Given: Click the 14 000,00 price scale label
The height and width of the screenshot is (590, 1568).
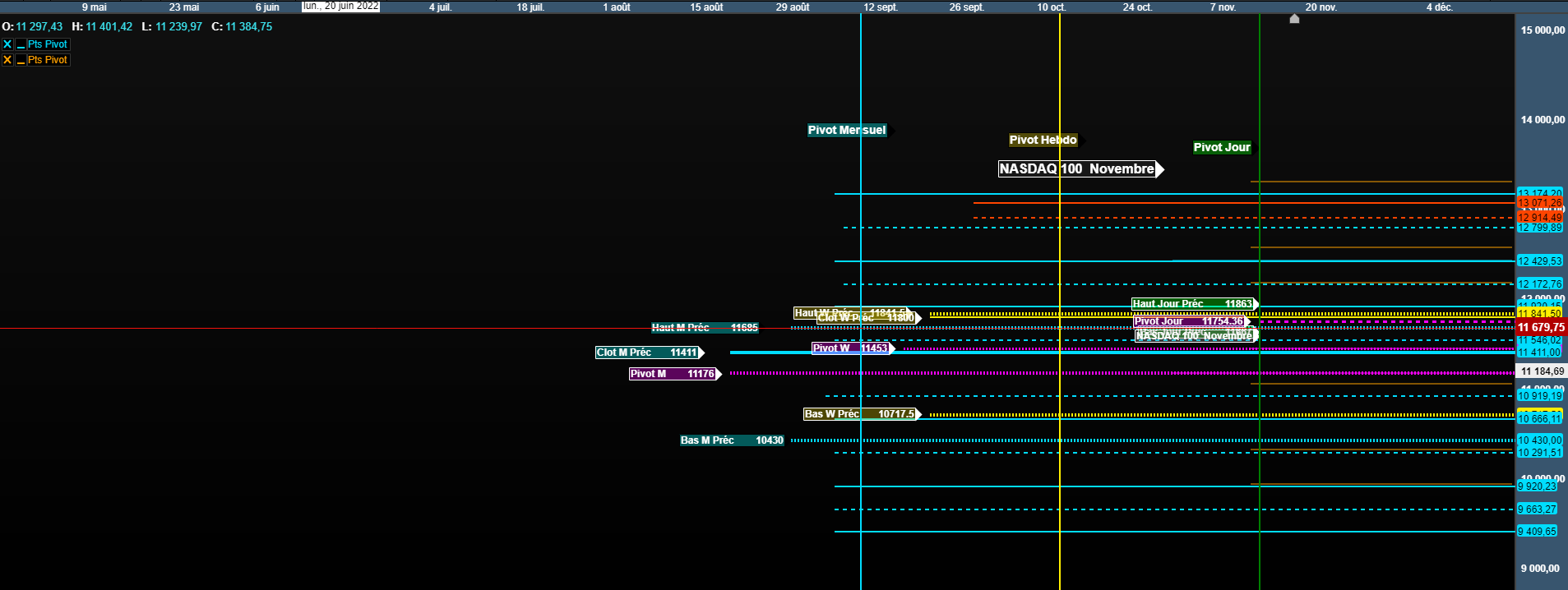Looking at the screenshot, I should 1543,120.
